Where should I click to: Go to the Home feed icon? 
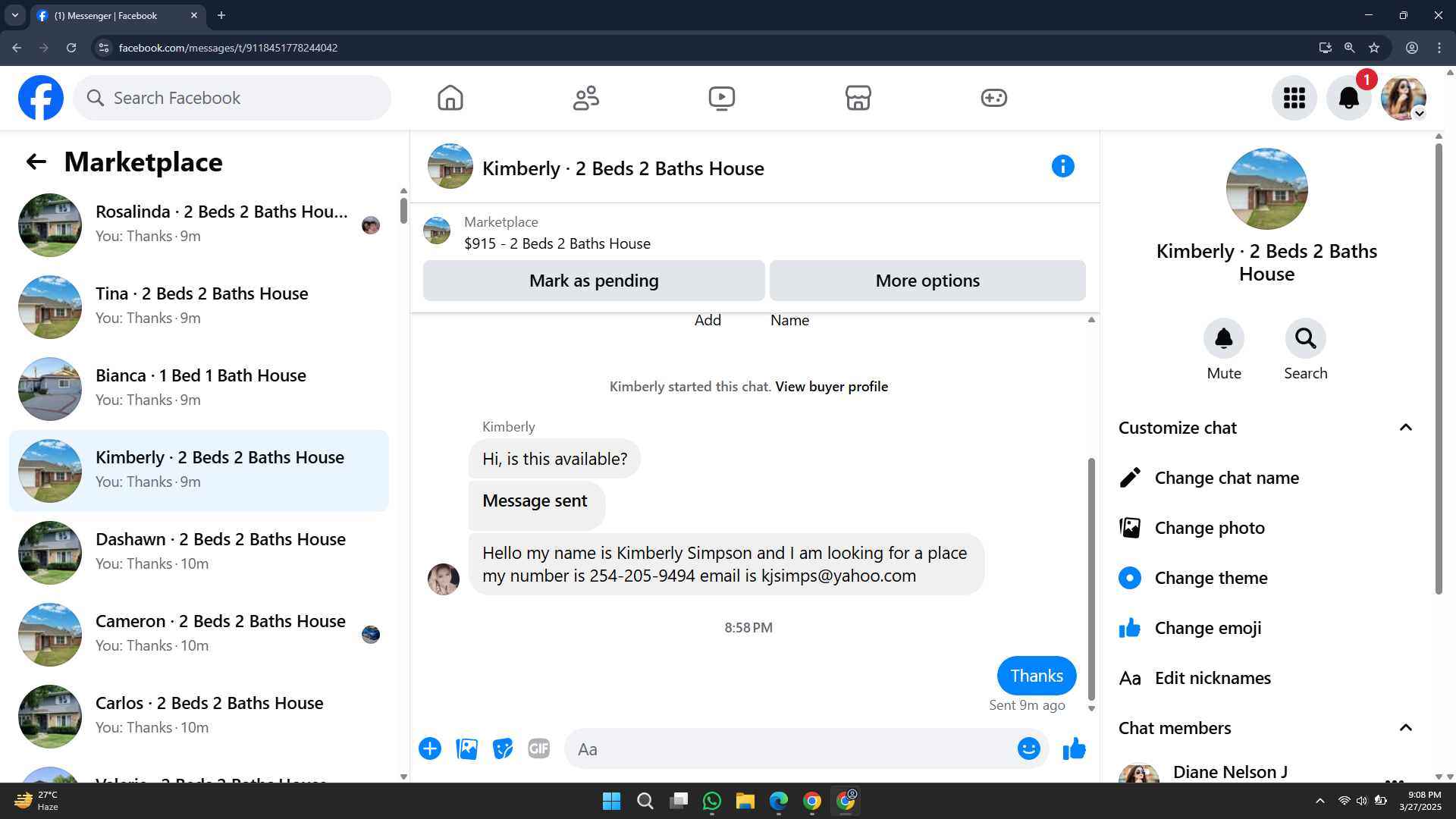(450, 98)
